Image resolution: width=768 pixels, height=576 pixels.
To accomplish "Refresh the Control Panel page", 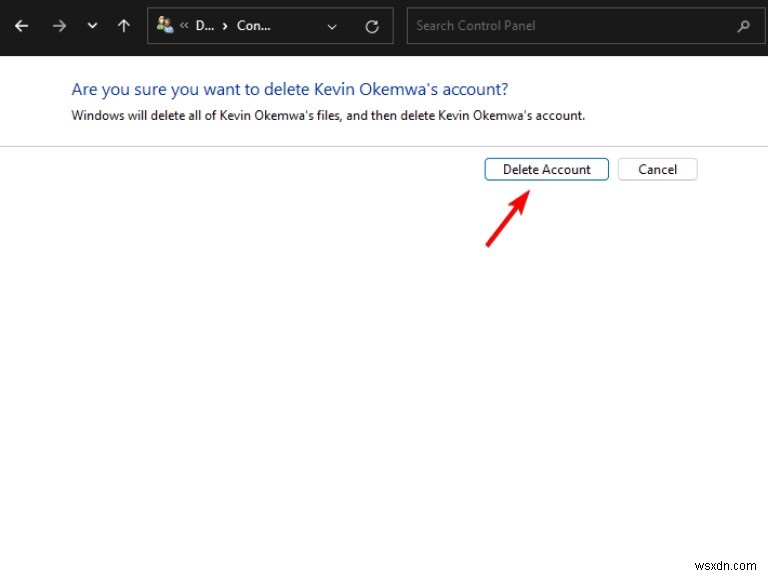I will (372, 26).
